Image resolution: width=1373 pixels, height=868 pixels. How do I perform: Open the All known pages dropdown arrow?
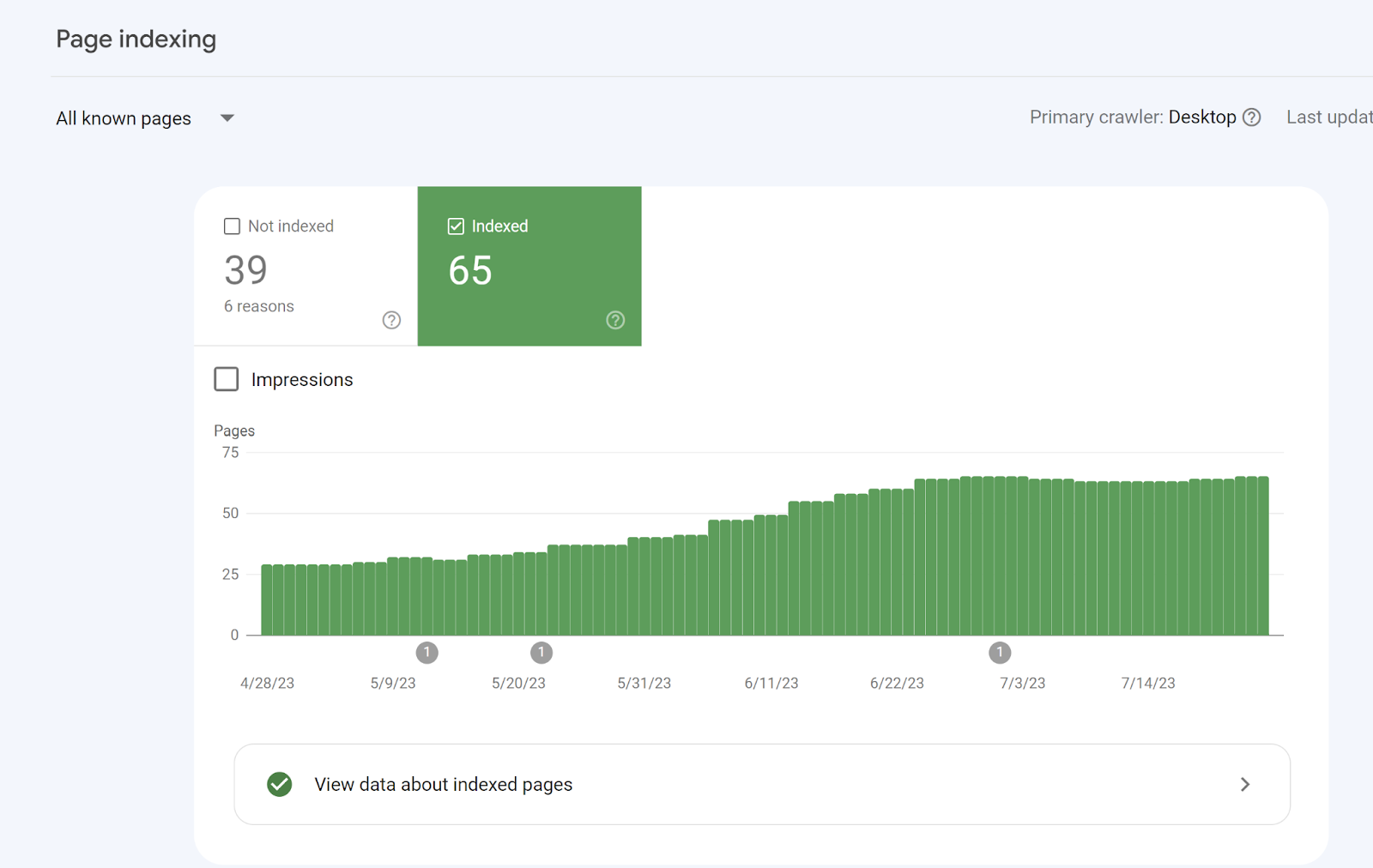point(227,118)
